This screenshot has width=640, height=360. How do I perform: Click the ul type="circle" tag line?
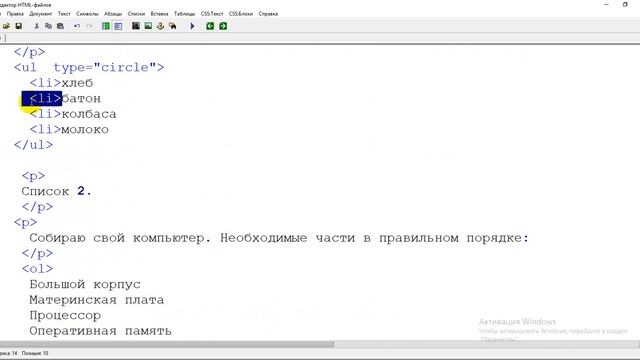[x=89, y=67]
